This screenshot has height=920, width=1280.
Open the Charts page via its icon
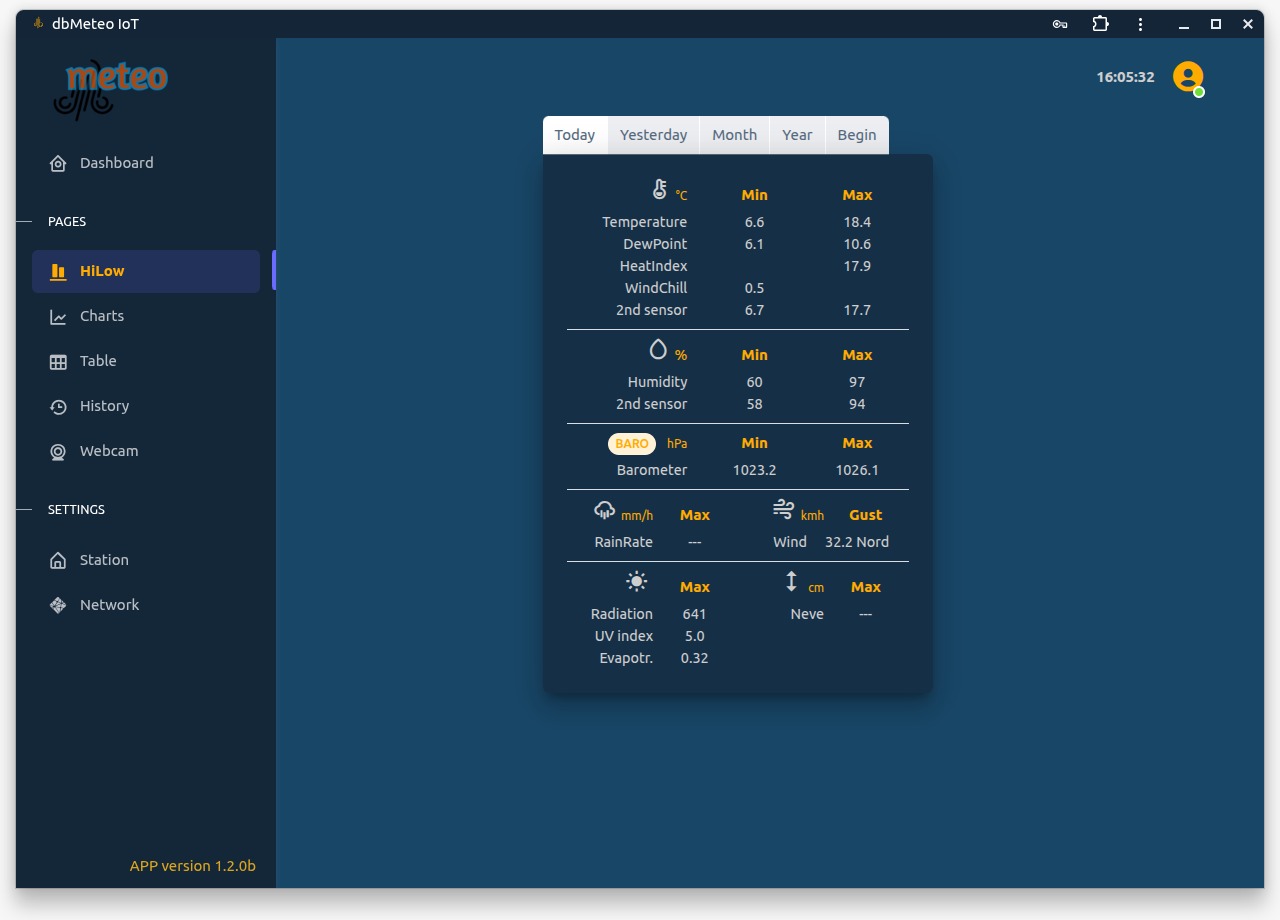[58, 316]
